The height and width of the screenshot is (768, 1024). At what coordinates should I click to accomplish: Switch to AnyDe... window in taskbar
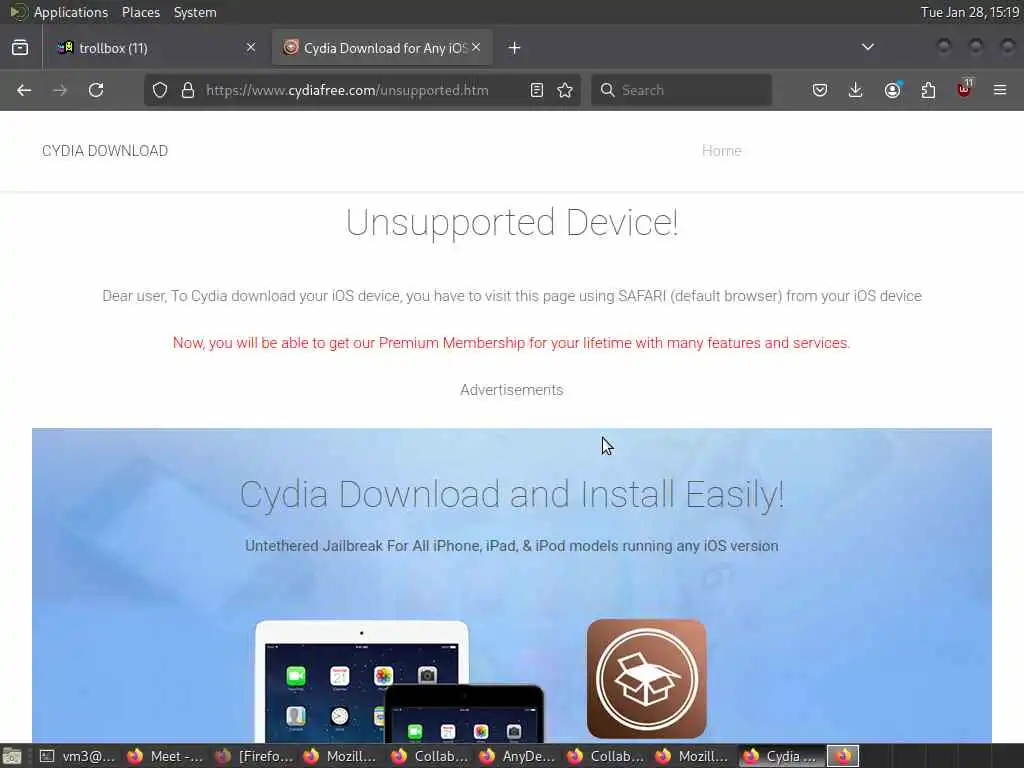(518, 756)
